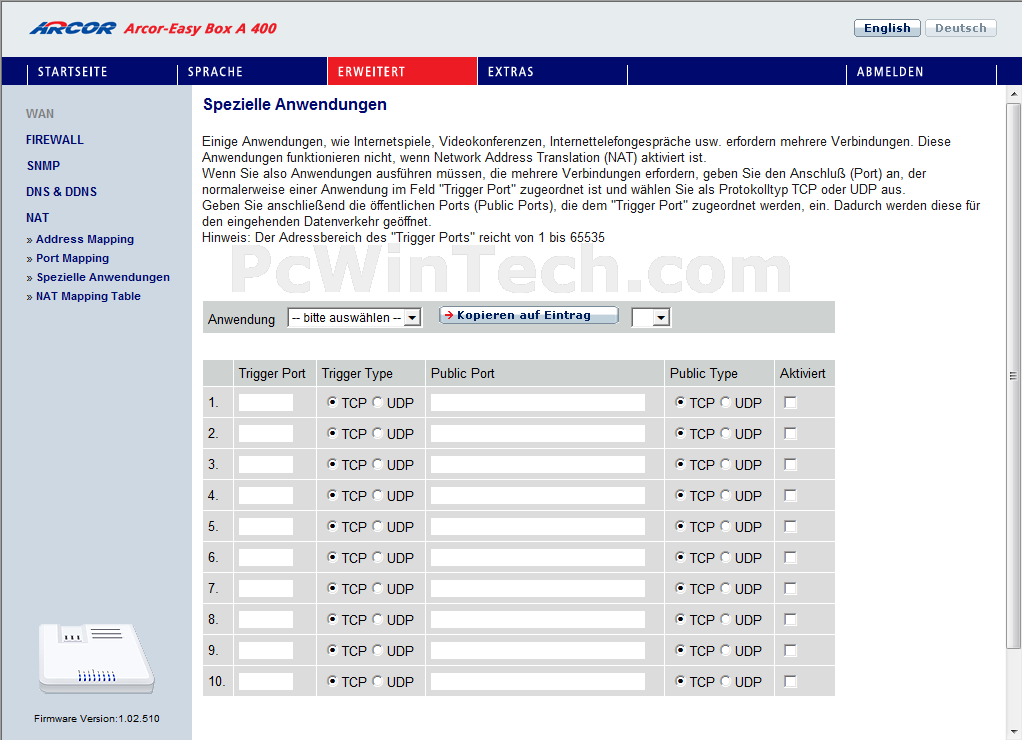Click the router device image
The image size is (1022, 740).
(x=96, y=658)
